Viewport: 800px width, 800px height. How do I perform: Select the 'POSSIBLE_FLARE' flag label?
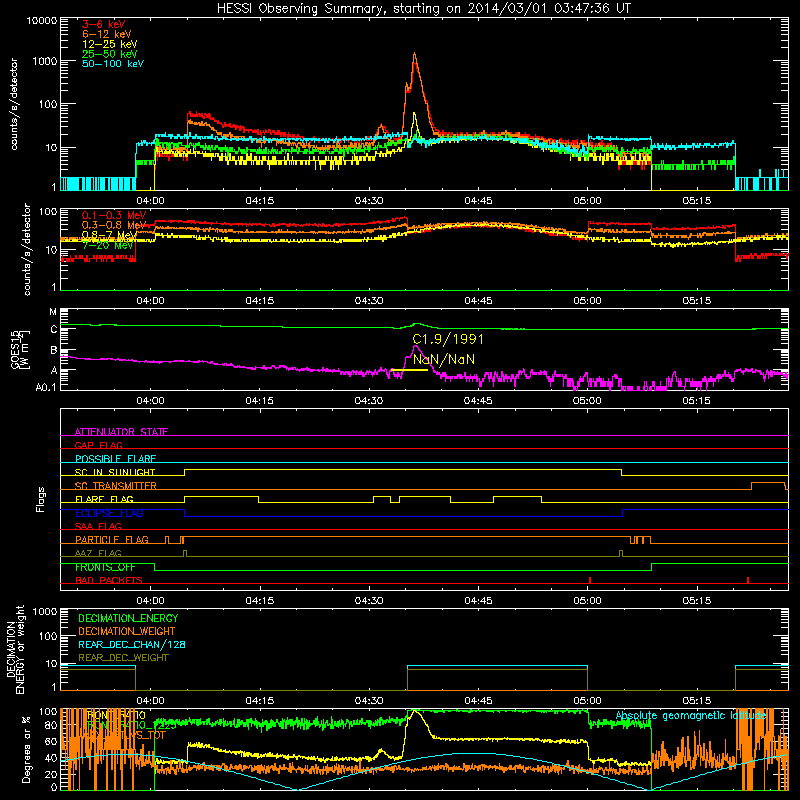pyautogui.click(x=115, y=459)
